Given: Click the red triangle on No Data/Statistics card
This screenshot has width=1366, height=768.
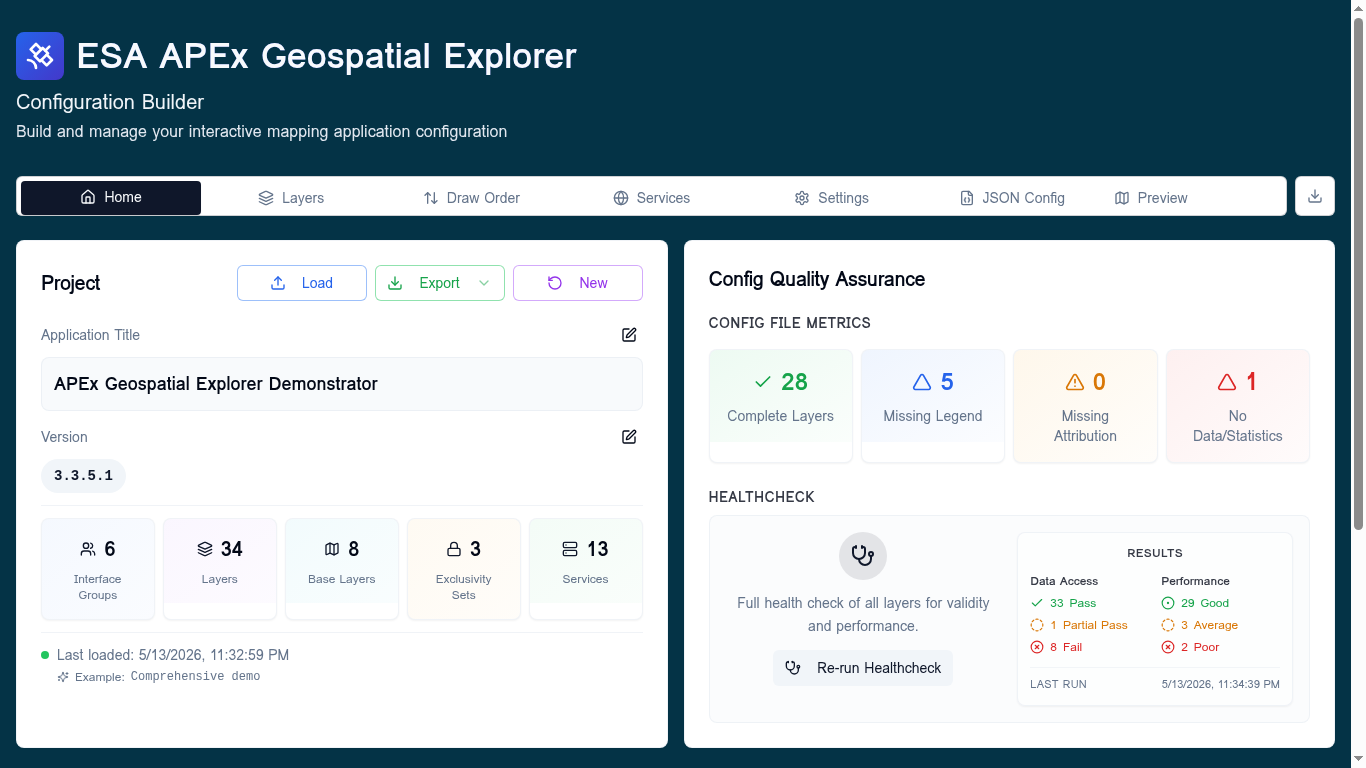Looking at the screenshot, I should 1227,382.
